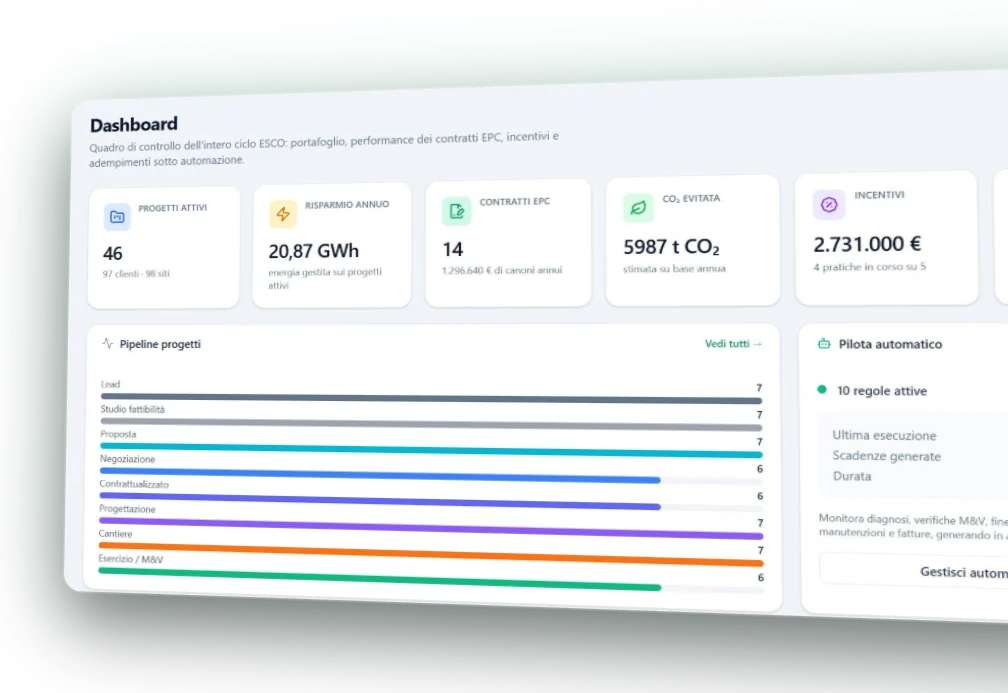1008x693 pixels.
Task: Click the 2.731.000 € value
Action: pyautogui.click(x=867, y=244)
